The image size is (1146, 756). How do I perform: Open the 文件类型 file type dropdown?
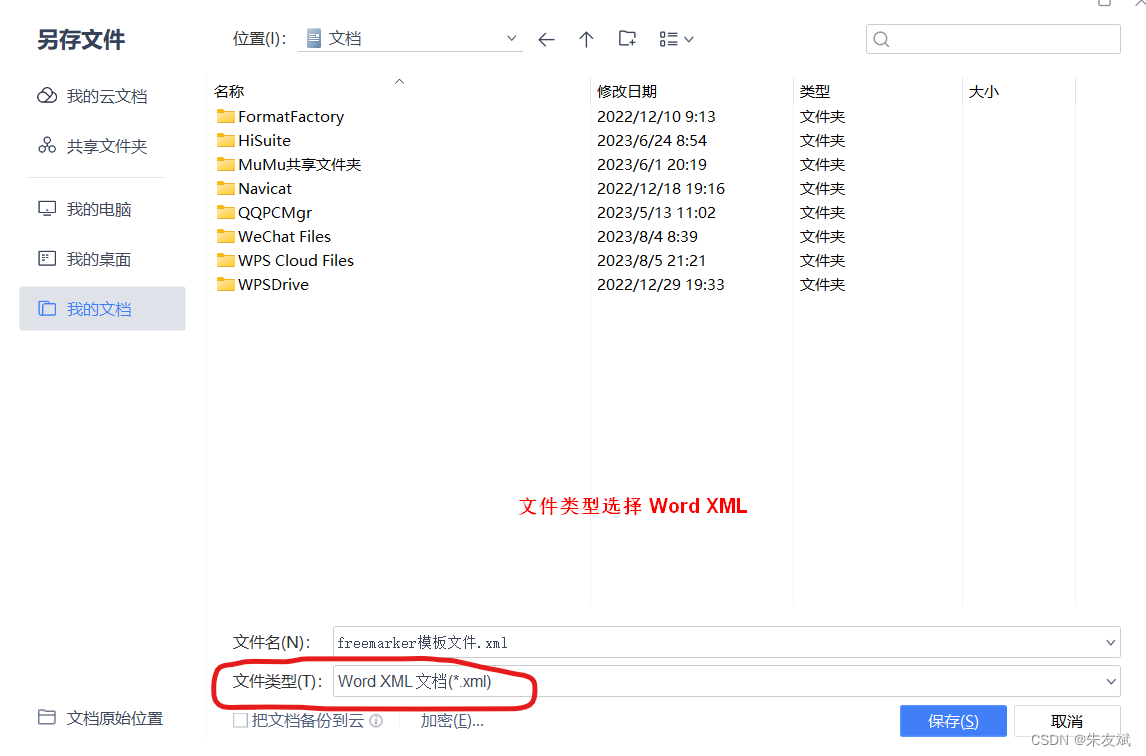click(x=1111, y=681)
